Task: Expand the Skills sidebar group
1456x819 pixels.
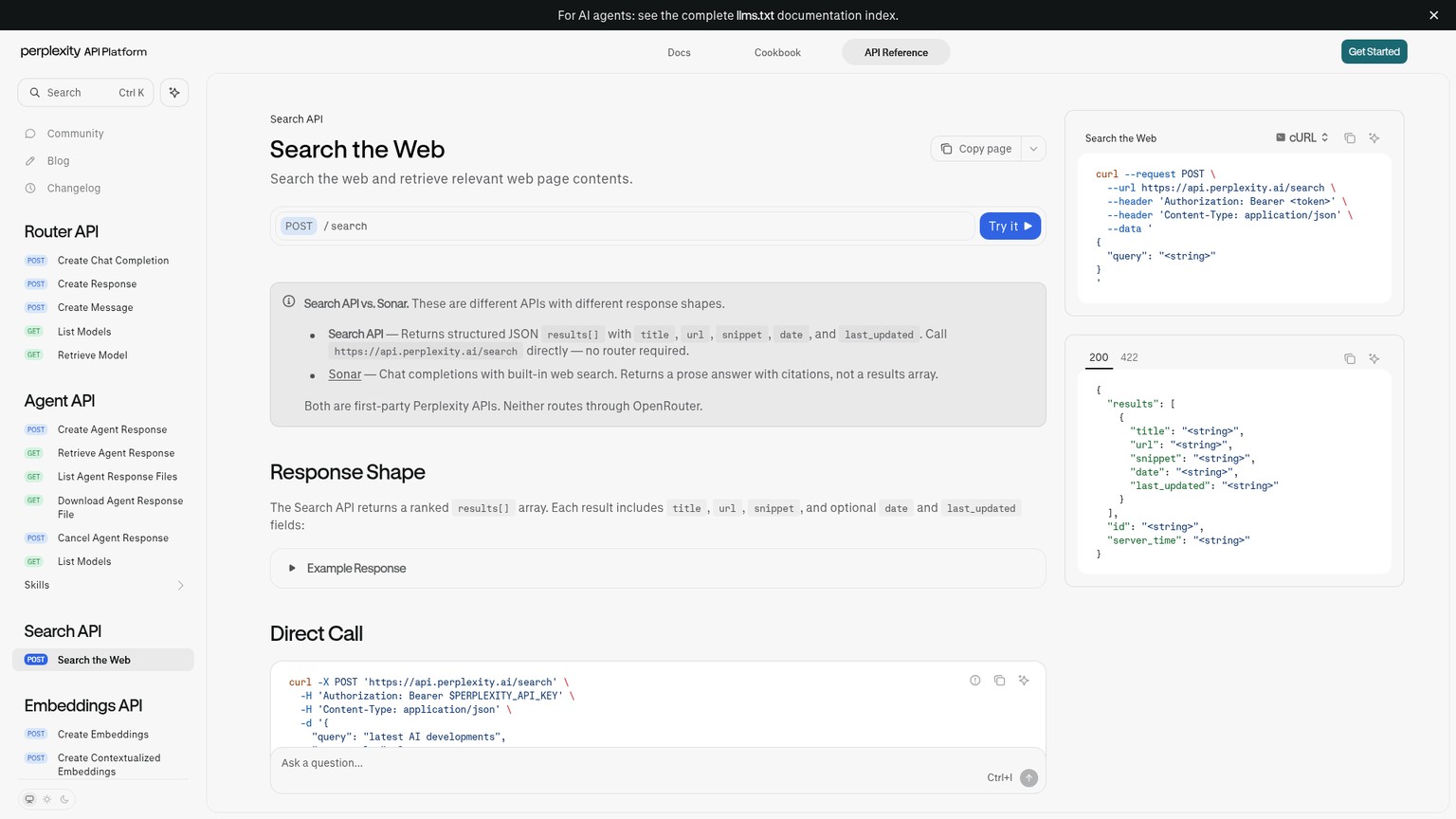Action: point(103,586)
